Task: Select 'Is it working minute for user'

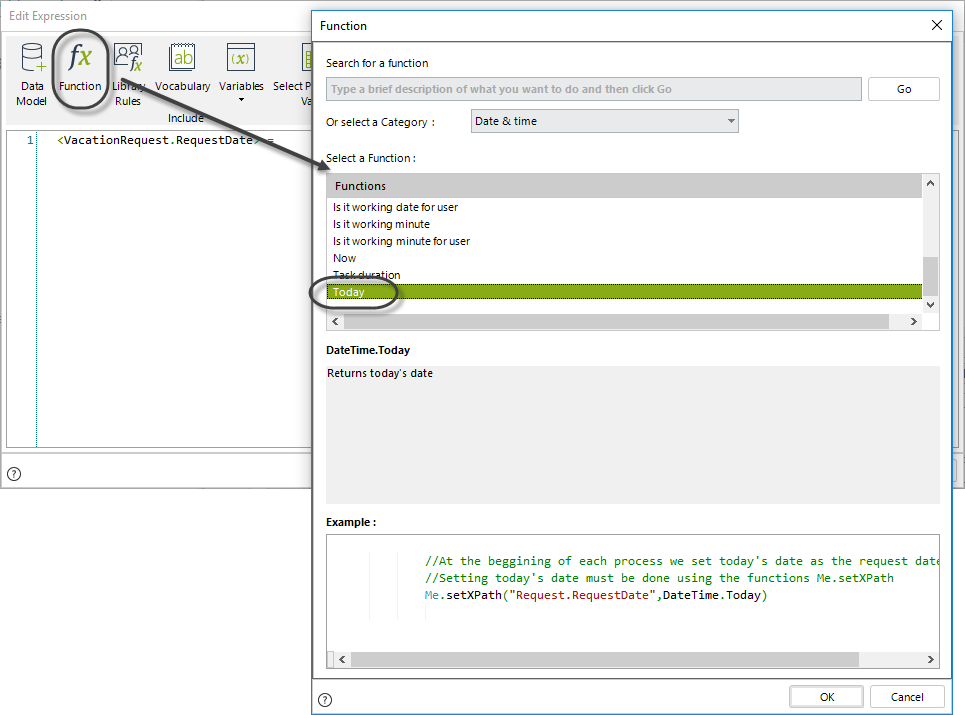Action: (624, 241)
